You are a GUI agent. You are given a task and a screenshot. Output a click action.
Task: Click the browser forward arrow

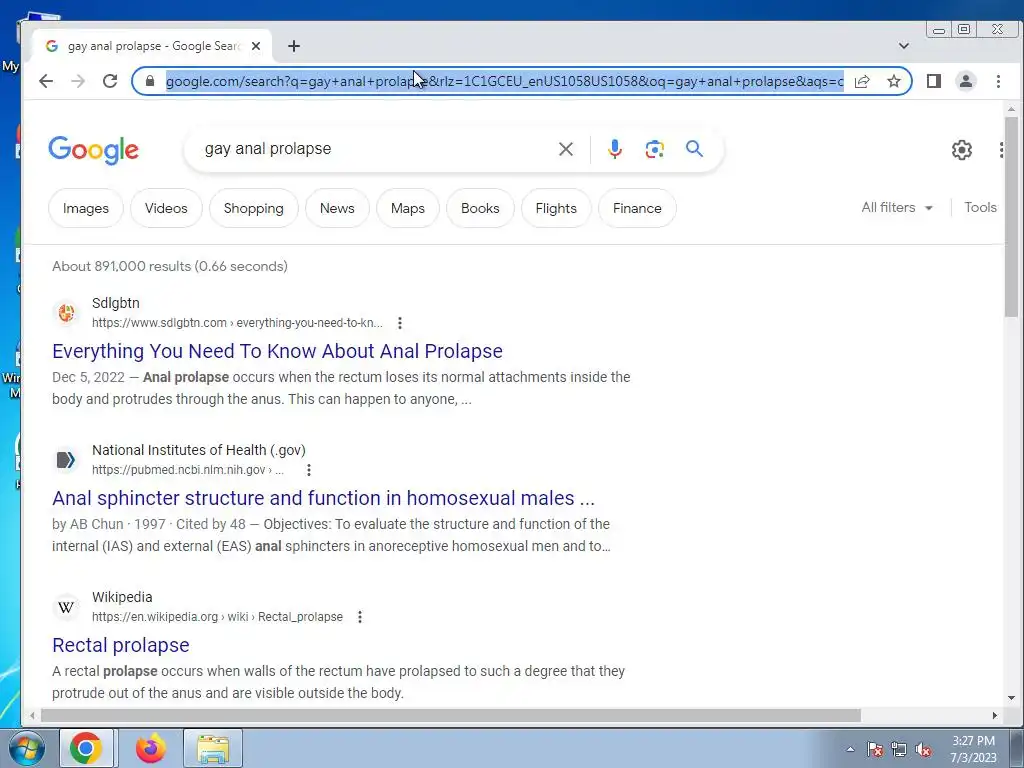pyautogui.click(x=78, y=81)
